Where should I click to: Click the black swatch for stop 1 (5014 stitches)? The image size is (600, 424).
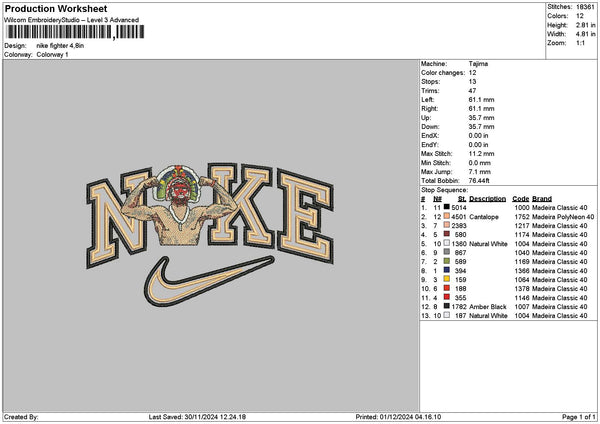447,207
